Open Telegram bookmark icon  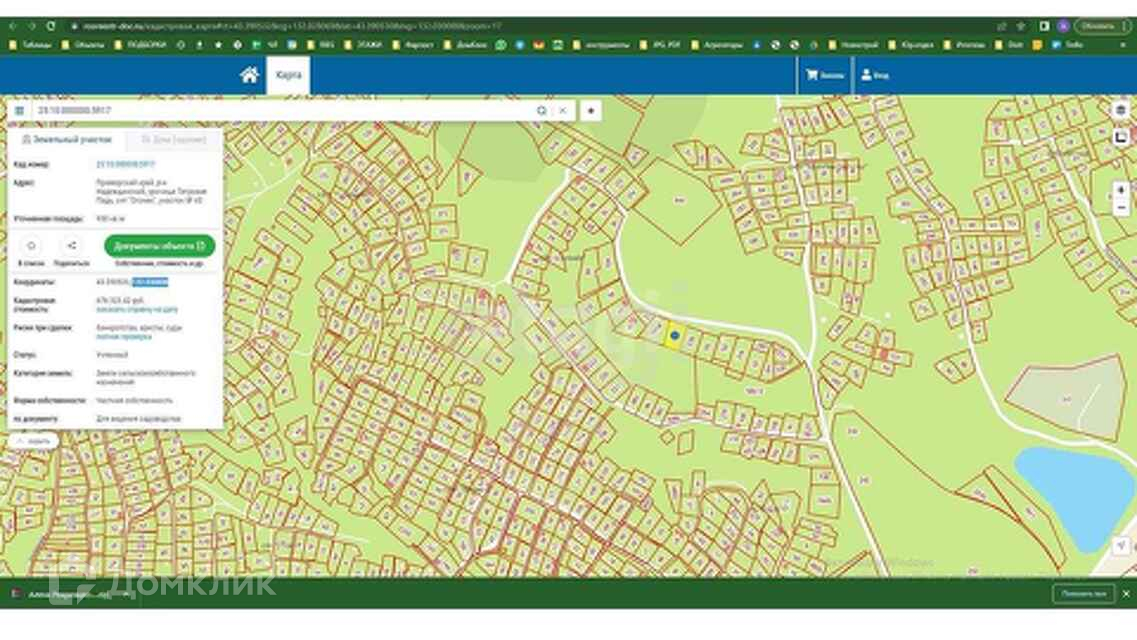520,45
